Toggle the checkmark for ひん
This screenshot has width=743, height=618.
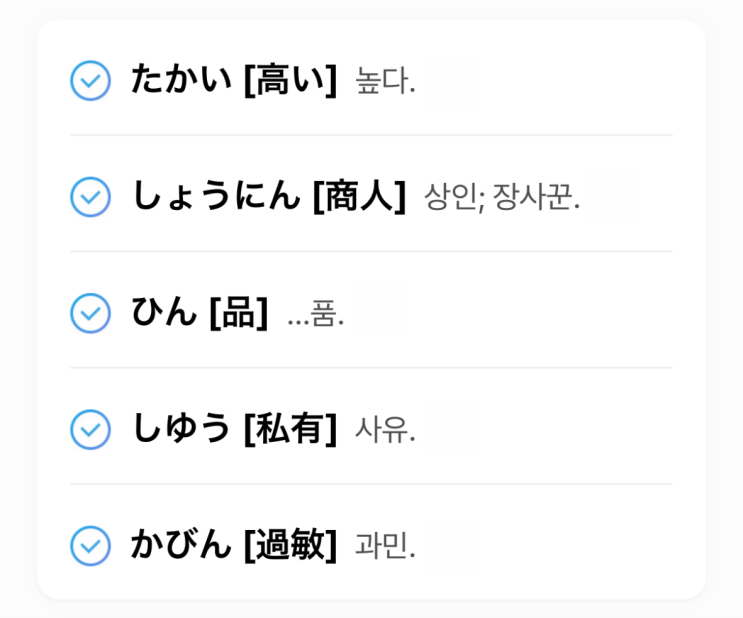pos(91,313)
